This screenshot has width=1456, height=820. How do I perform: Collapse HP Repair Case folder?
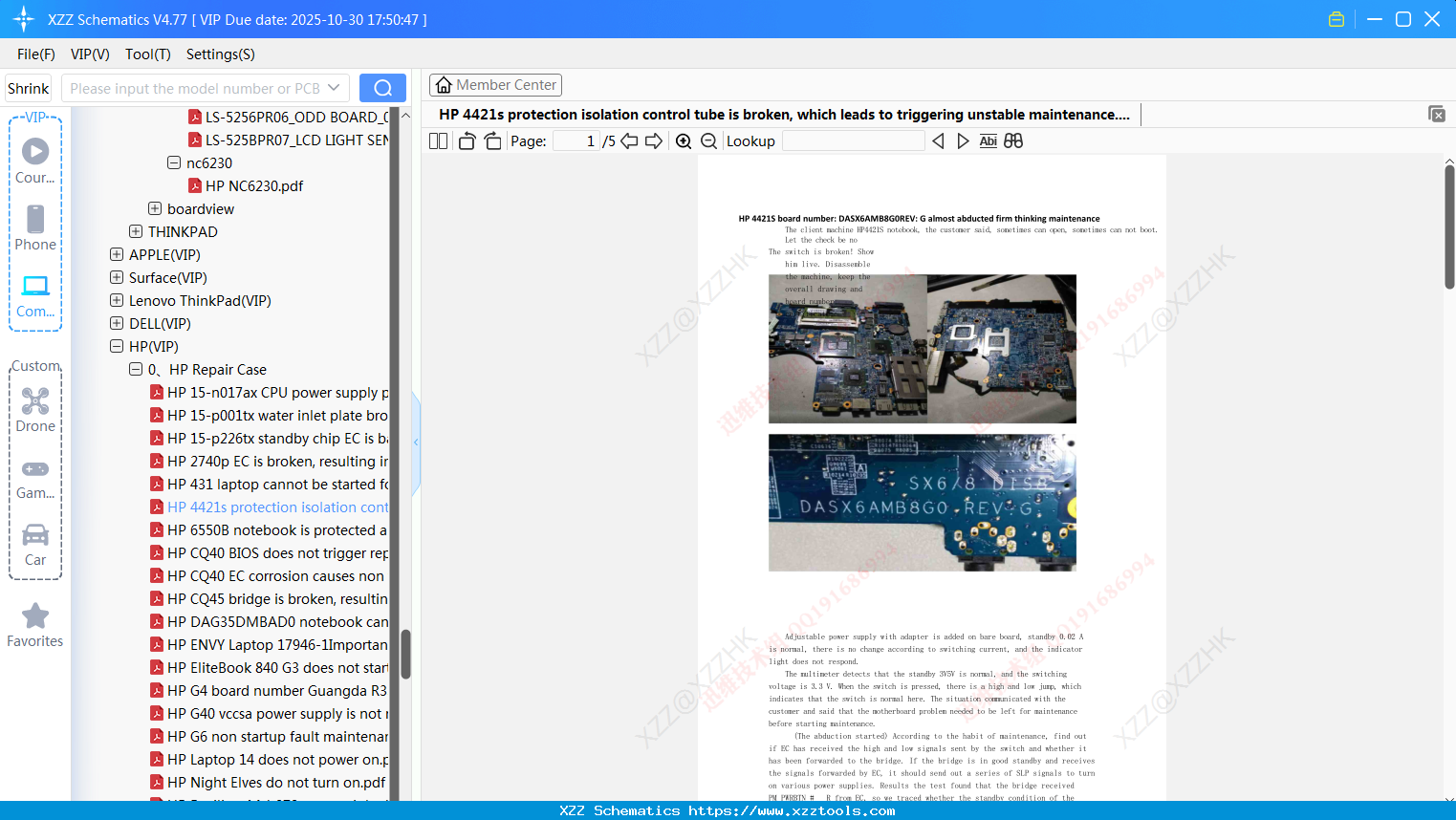[136, 369]
